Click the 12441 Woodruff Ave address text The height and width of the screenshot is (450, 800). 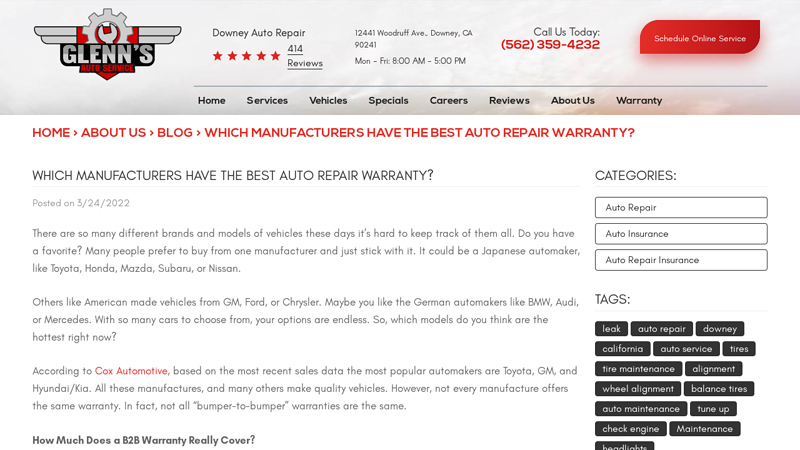point(414,39)
